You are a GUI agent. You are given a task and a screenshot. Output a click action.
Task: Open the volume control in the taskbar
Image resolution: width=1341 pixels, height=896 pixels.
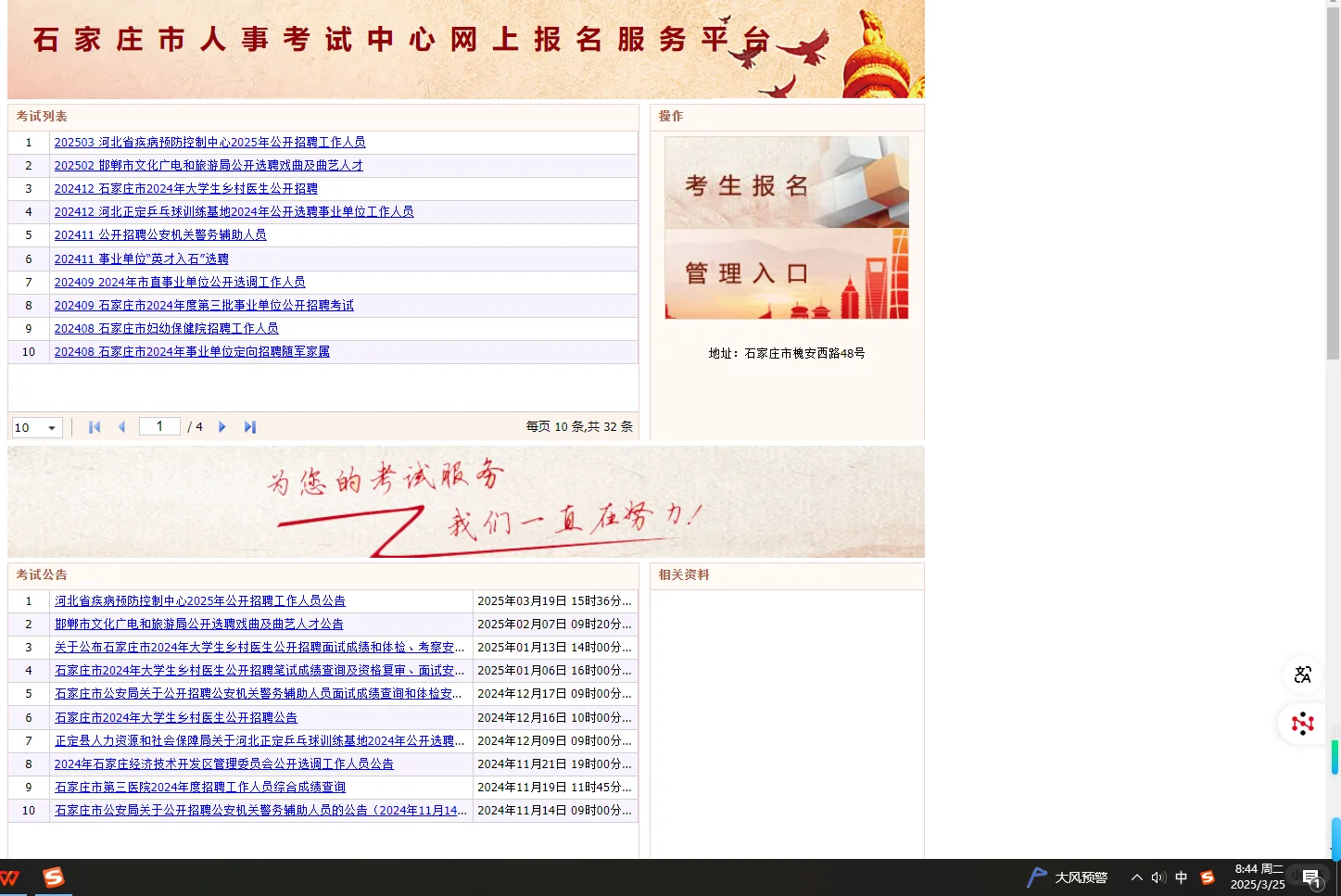click(1158, 877)
